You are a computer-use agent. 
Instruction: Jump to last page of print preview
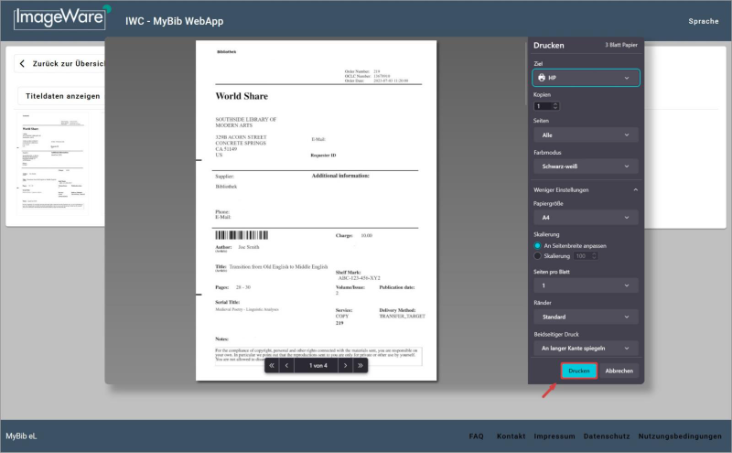click(360, 366)
